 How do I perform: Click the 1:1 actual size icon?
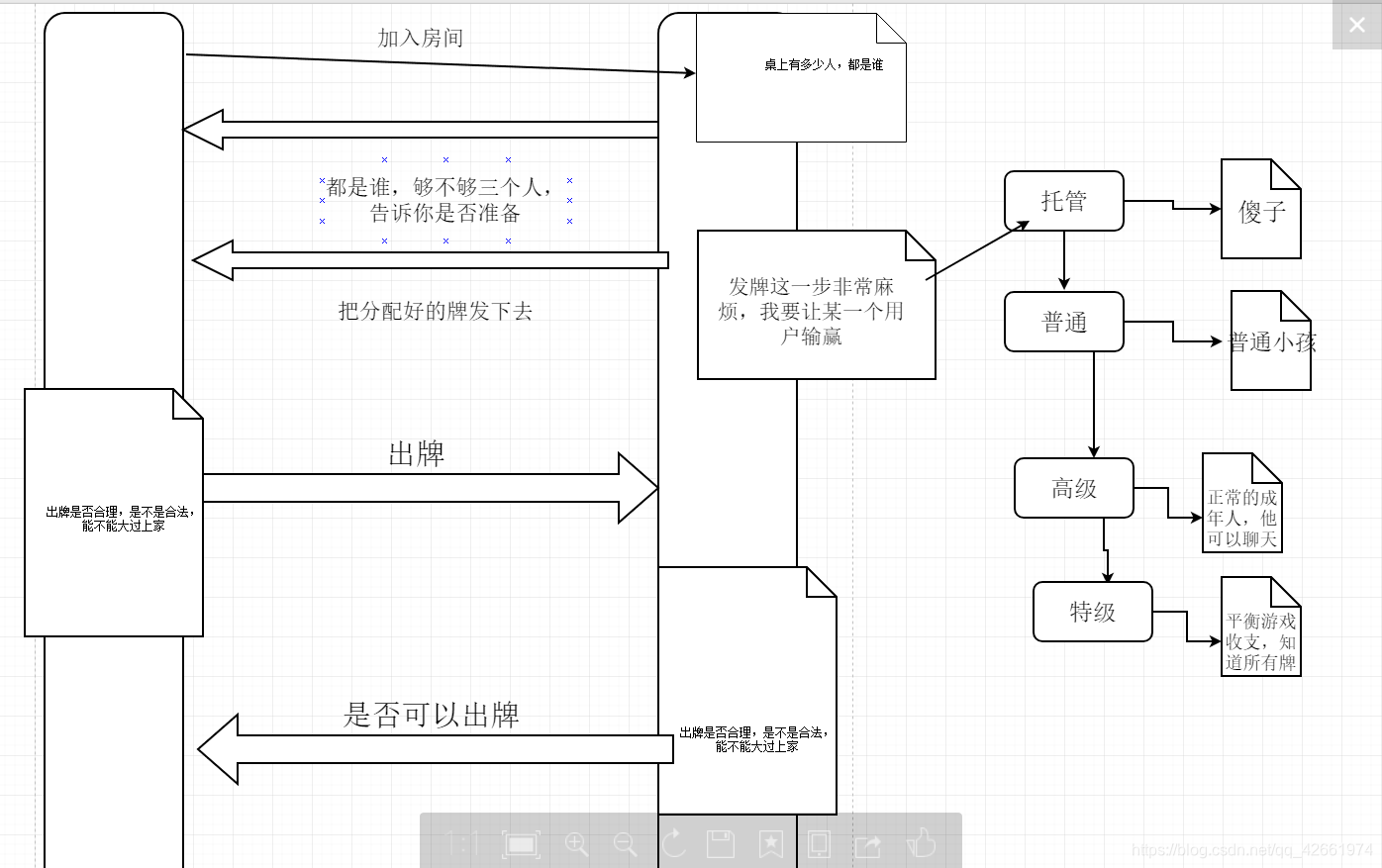click(462, 843)
